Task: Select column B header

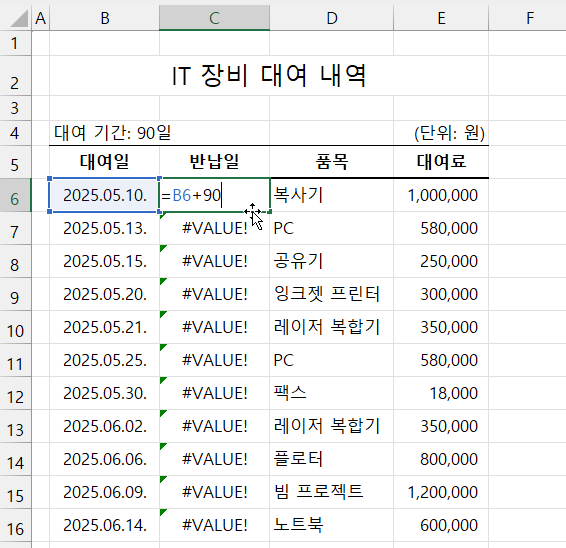Action: click(x=105, y=18)
